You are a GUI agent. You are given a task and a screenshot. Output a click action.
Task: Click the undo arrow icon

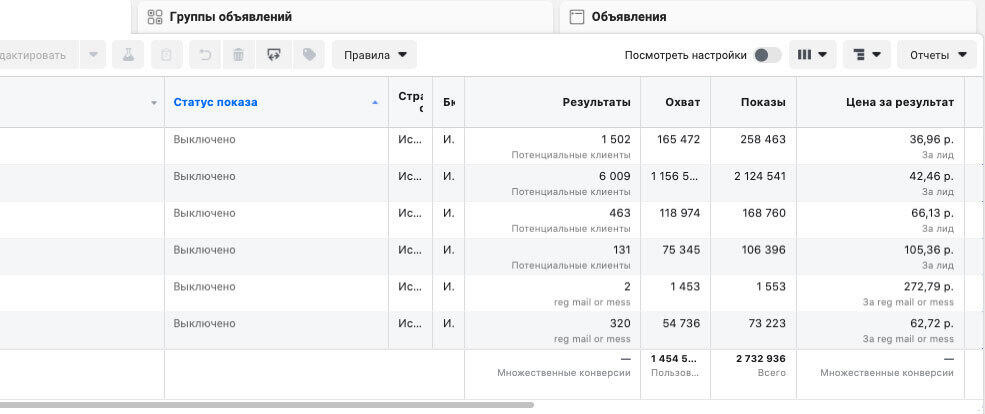tap(205, 55)
